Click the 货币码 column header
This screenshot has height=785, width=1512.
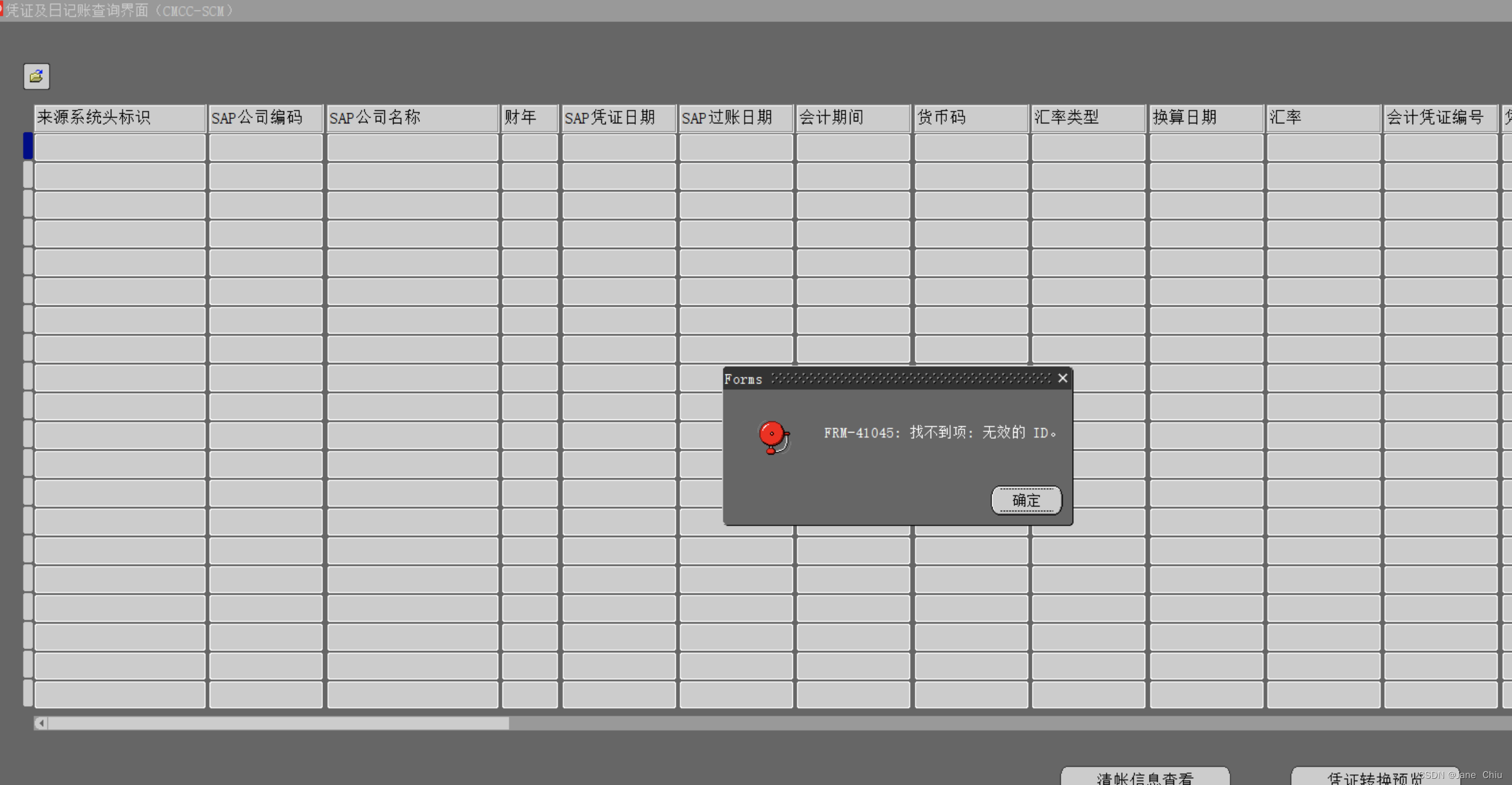pyautogui.click(x=970, y=118)
